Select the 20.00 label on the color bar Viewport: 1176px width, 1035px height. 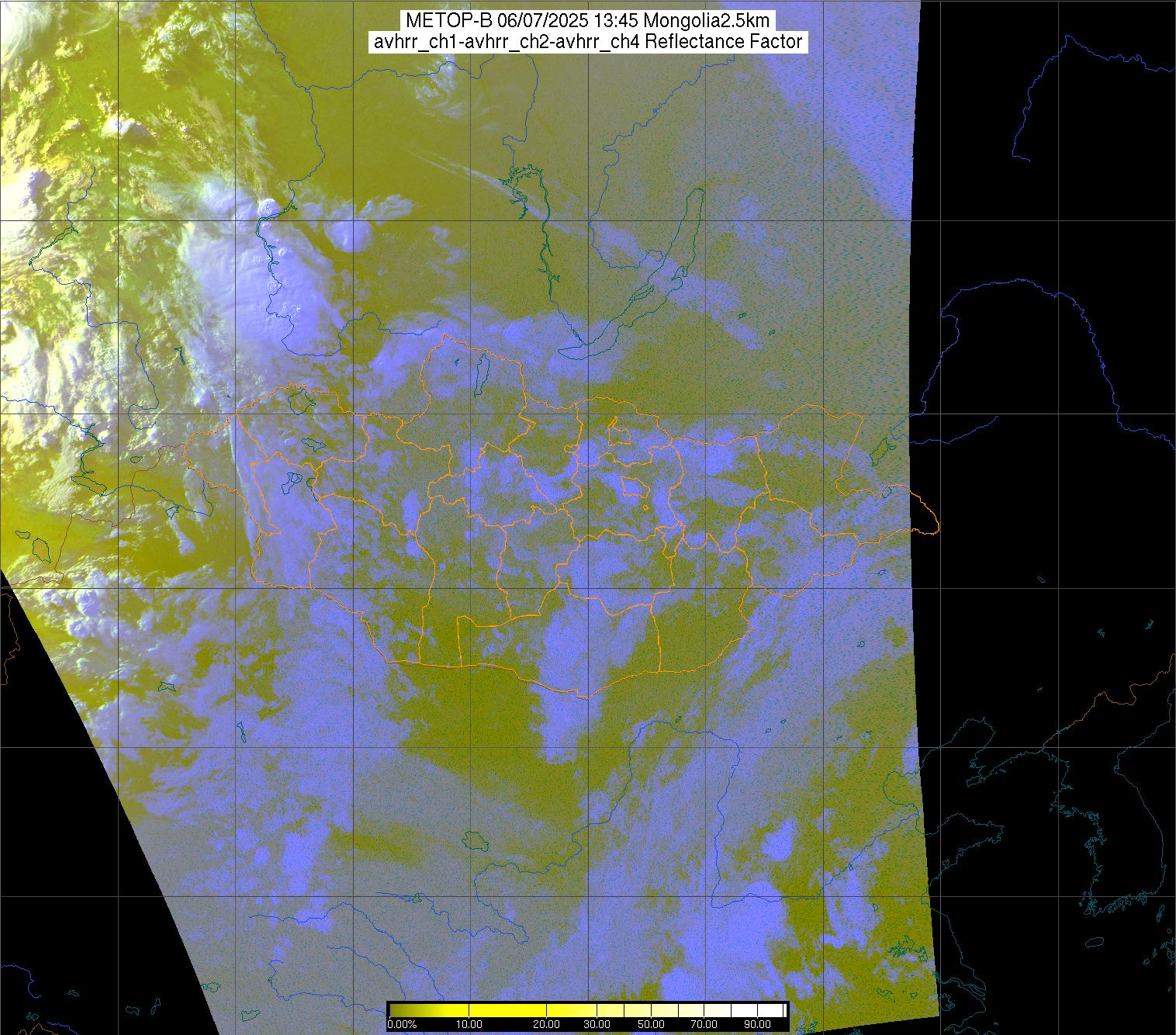click(547, 1025)
